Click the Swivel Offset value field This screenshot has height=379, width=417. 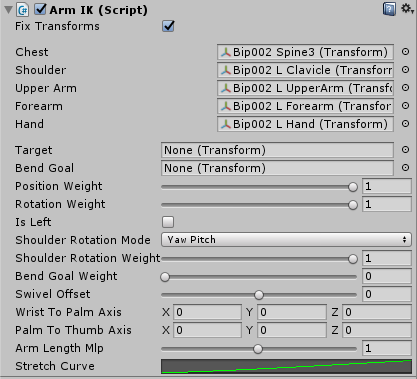[x=387, y=294]
